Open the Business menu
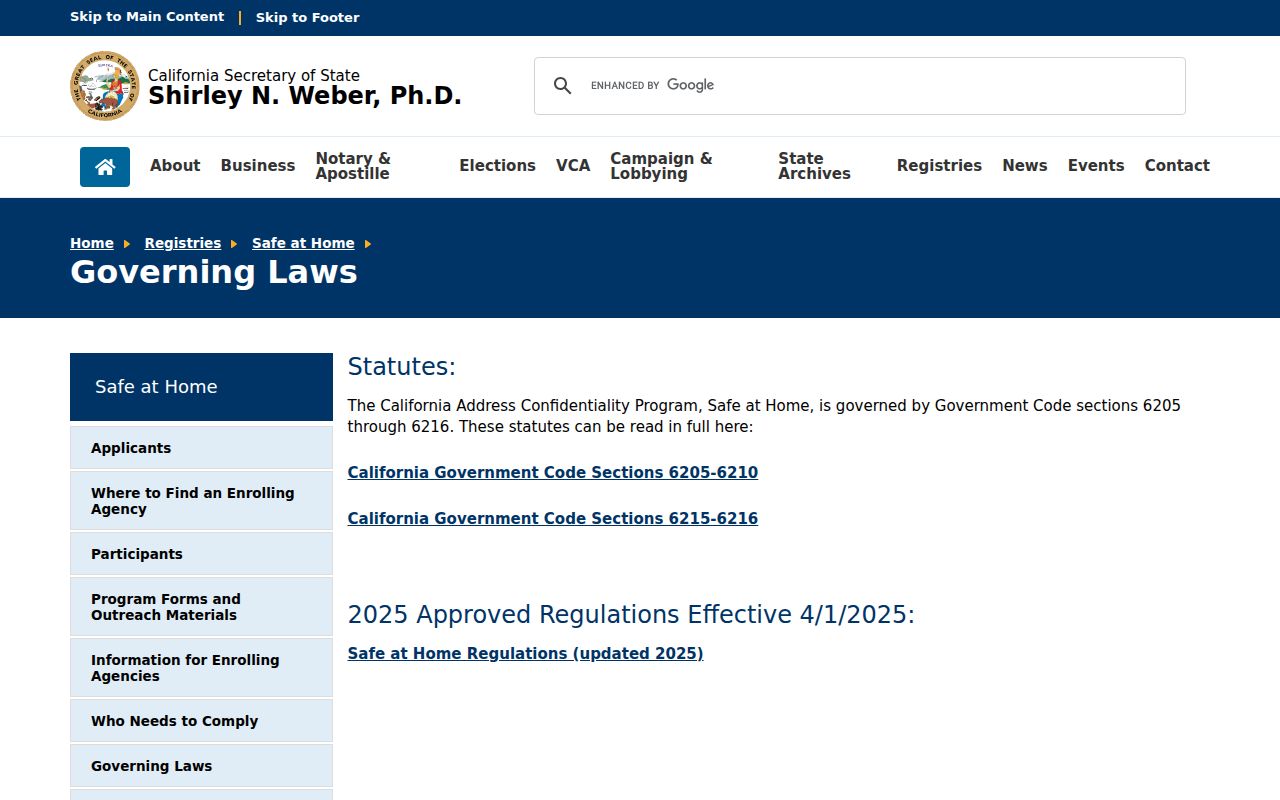 tap(258, 166)
